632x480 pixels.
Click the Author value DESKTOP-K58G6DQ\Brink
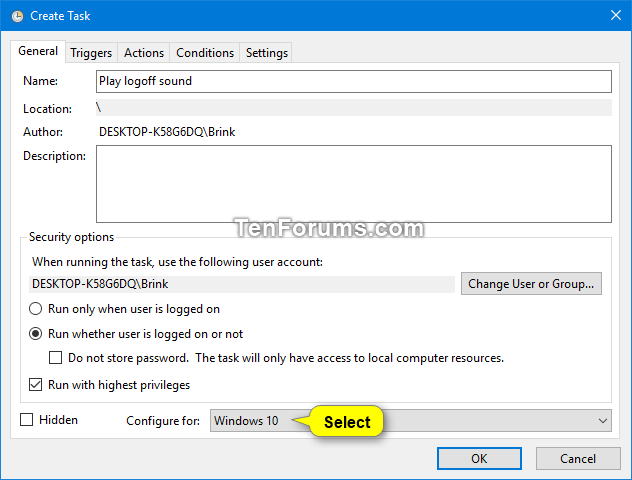(167, 132)
